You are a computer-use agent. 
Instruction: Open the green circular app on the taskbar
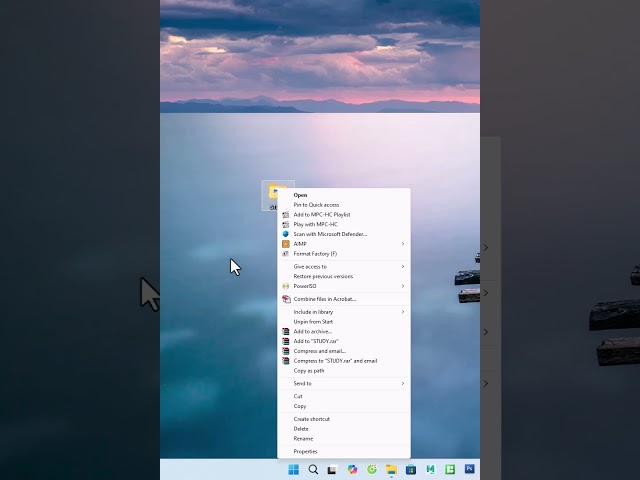click(x=372, y=469)
